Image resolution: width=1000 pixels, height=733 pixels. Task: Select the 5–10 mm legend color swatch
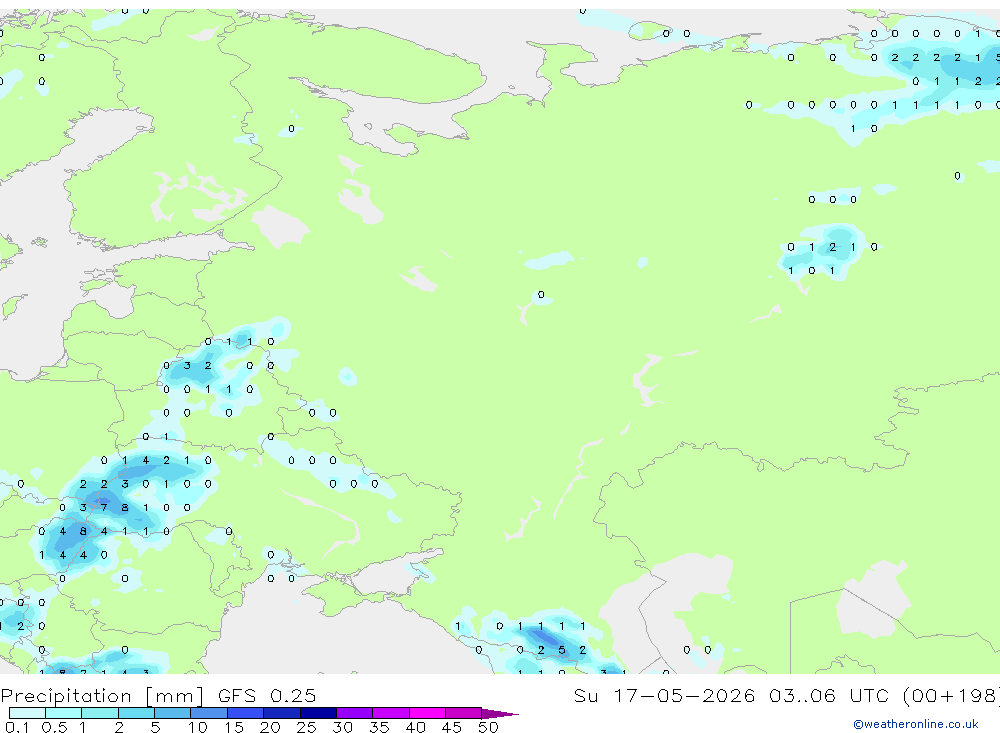173,713
